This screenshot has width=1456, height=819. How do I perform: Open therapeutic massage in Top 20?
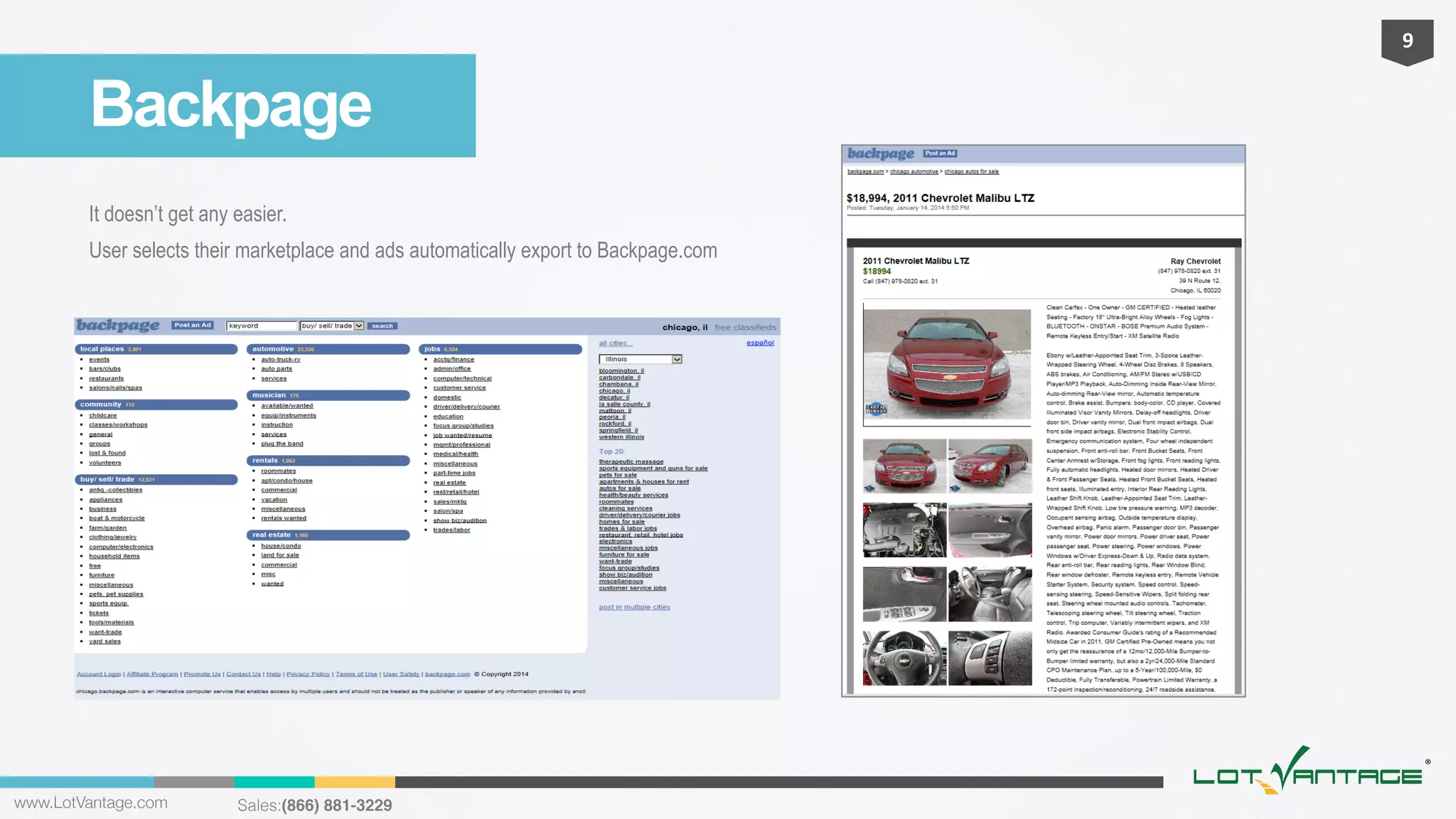(631, 462)
